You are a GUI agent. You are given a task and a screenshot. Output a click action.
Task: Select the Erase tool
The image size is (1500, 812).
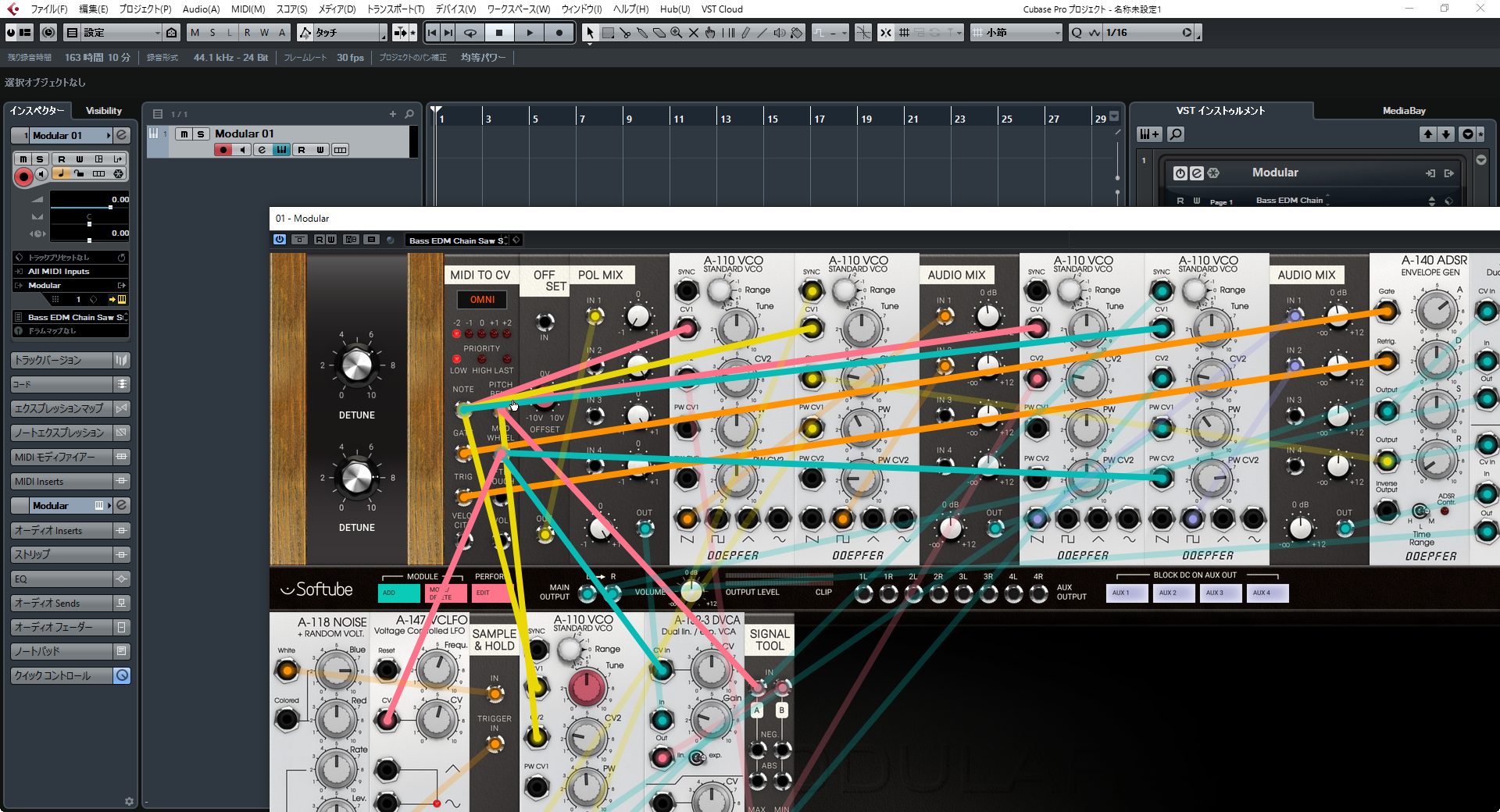point(659,33)
